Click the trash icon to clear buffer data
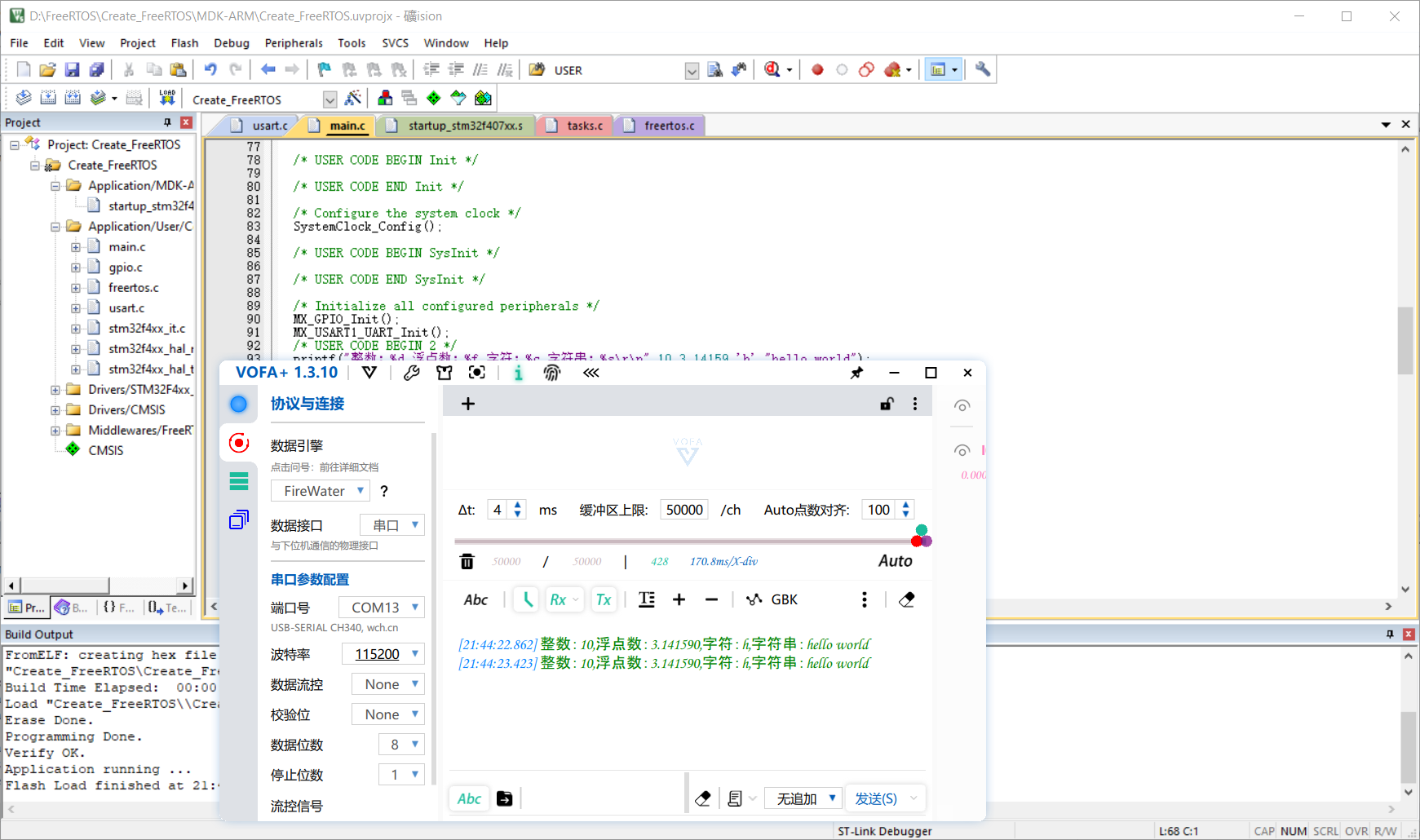Viewport: 1420px width, 840px height. click(467, 561)
